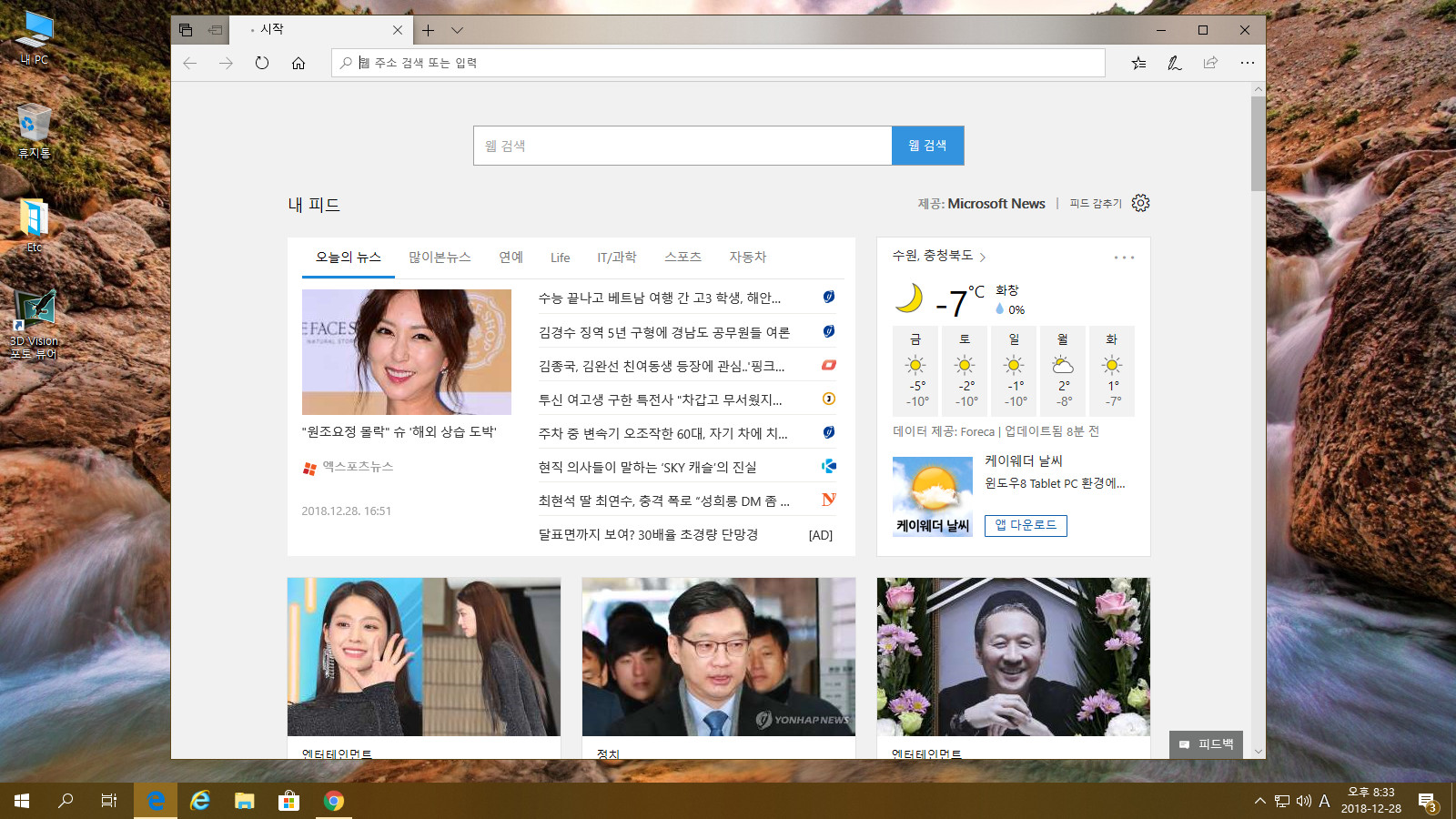Open weather card more options dots
This screenshot has height=819, width=1456.
pyautogui.click(x=1124, y=258)
